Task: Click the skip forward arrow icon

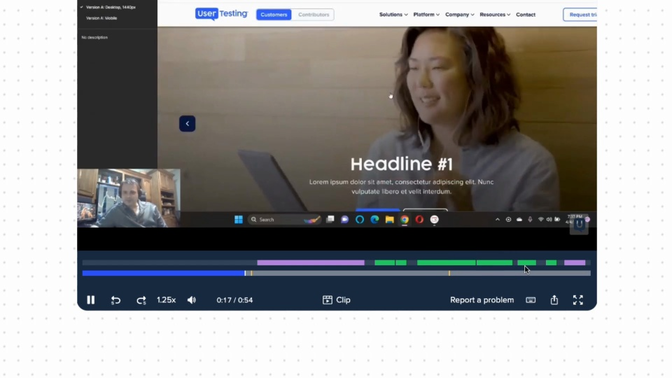Action: [x=141, y=300]
